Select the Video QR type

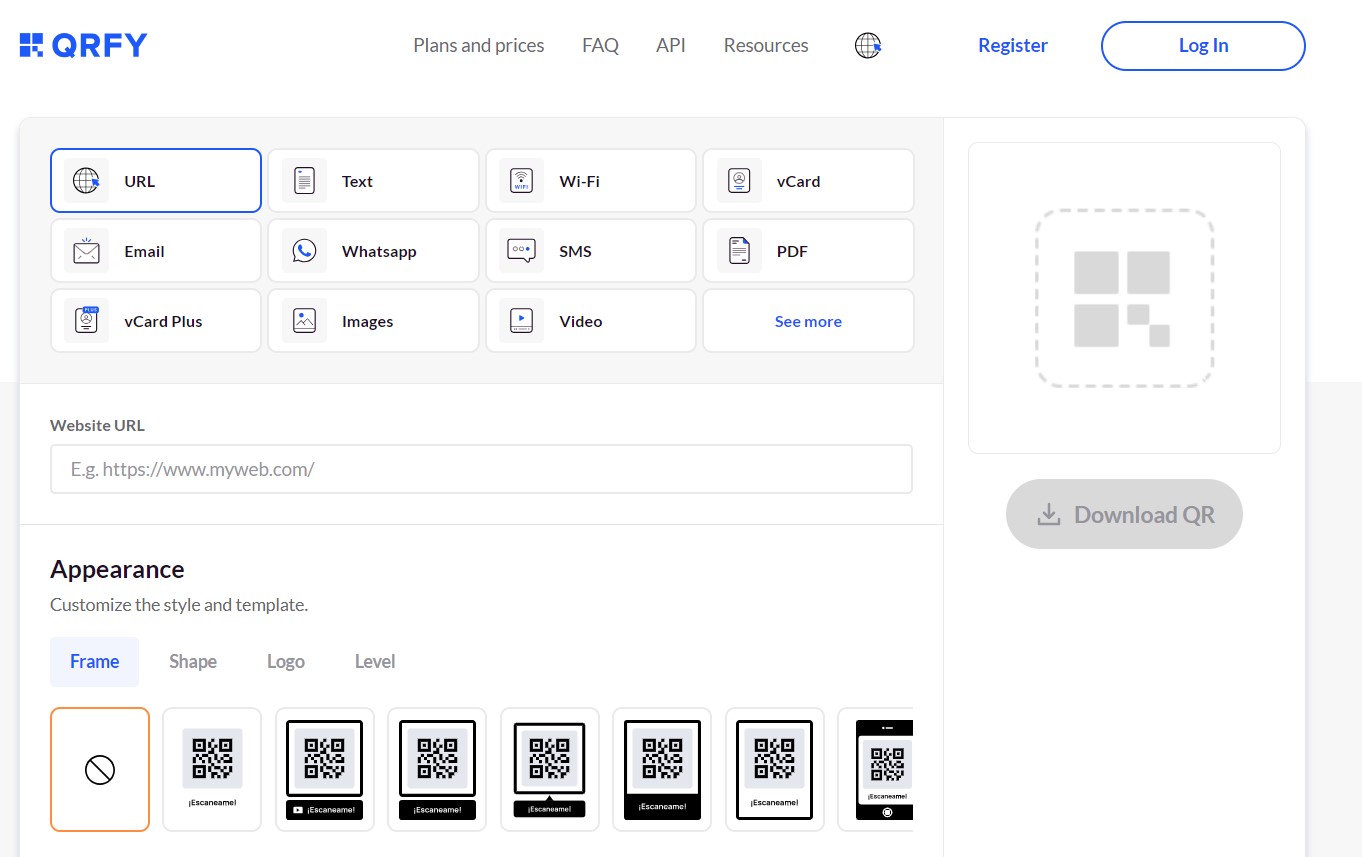(x=591, y=321)
